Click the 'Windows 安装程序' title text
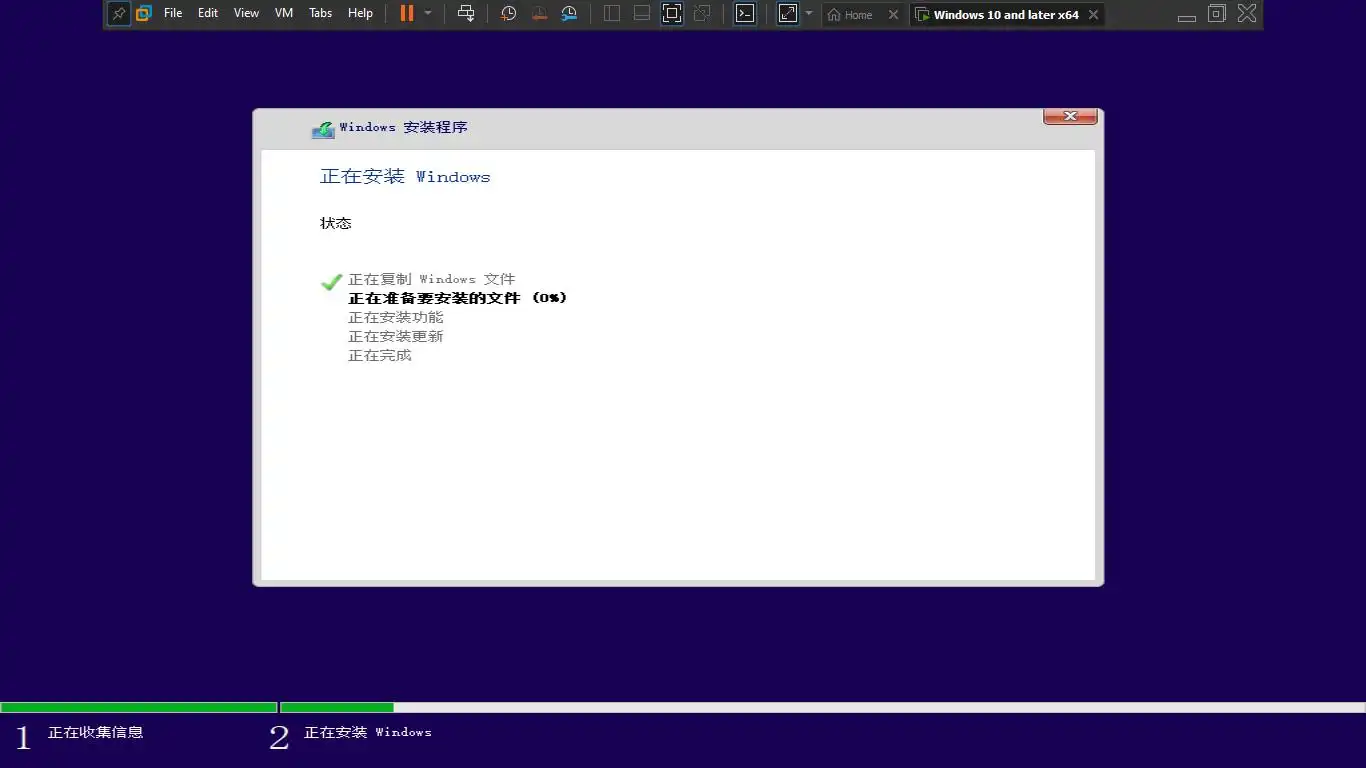Viewport: 1366px width, 768px height. (404, 127)
